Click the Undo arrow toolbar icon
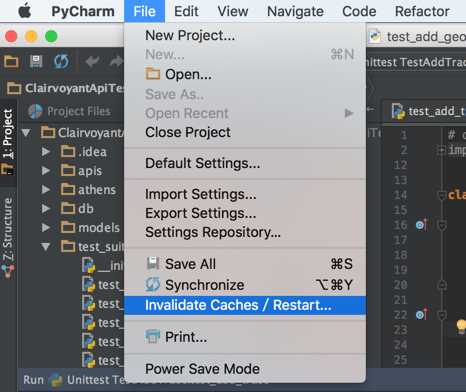Screen dimensions: 466x392 92,61
